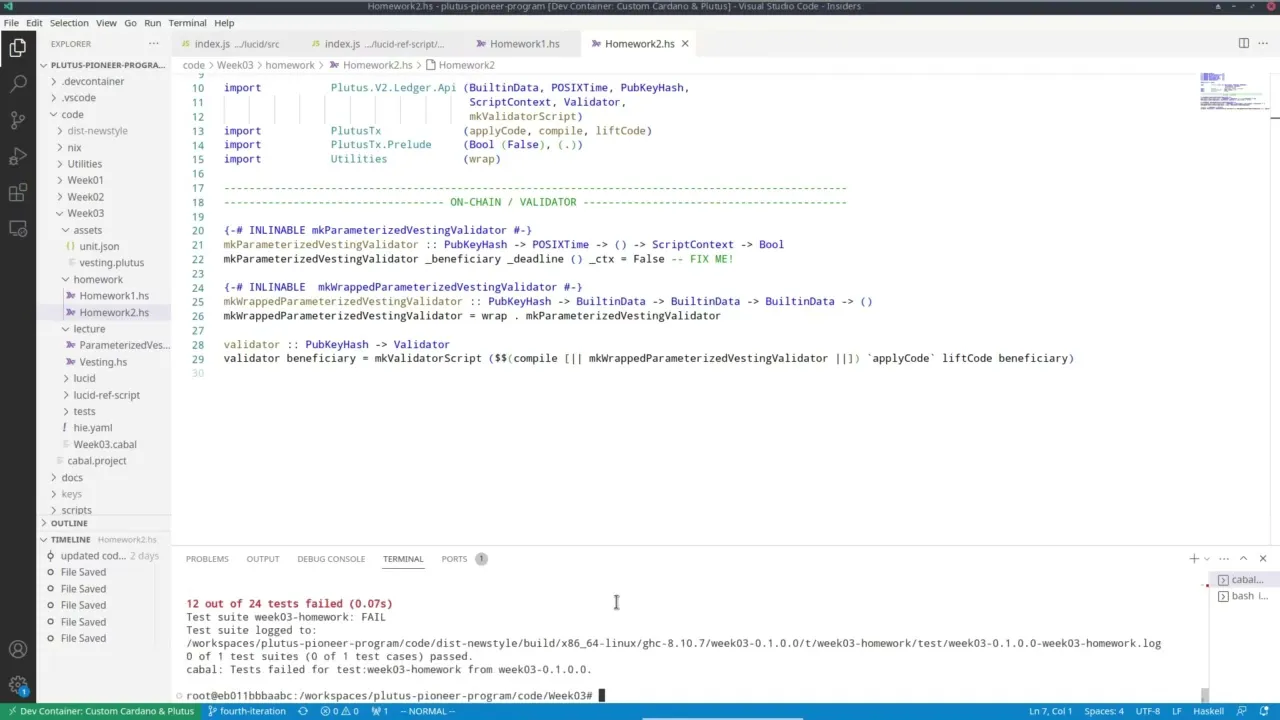Expand the OUTLINE section
Viewport: 1280px width, 720px height.
69,523
